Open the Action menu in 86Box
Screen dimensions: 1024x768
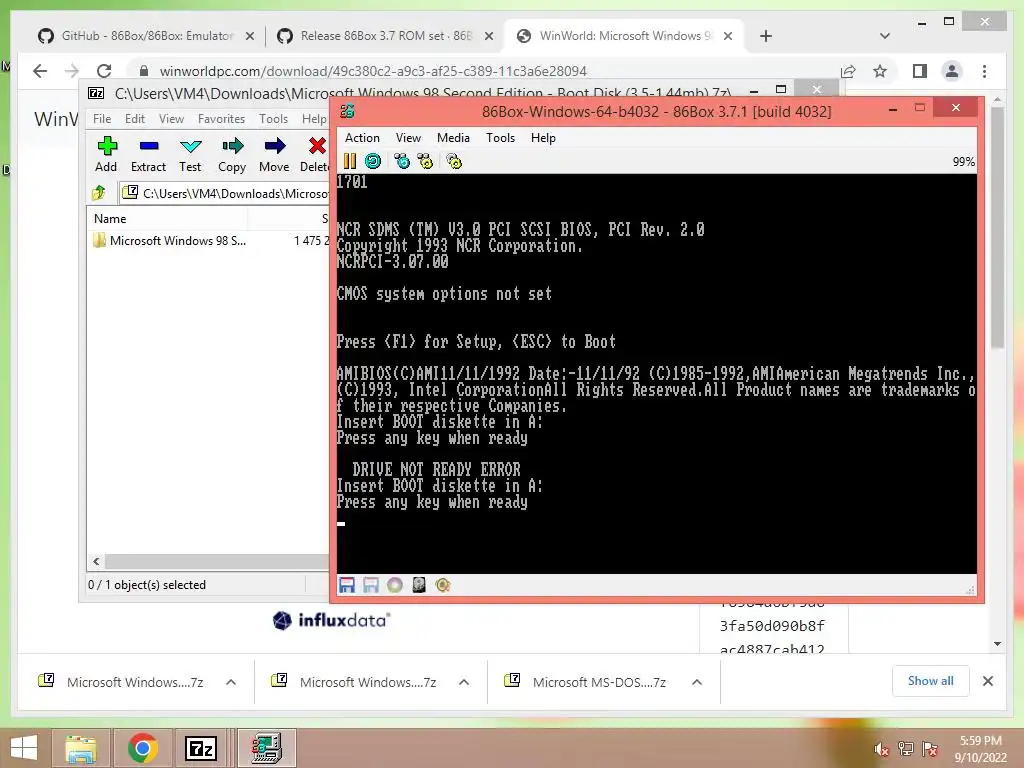(x=362, y=137)
